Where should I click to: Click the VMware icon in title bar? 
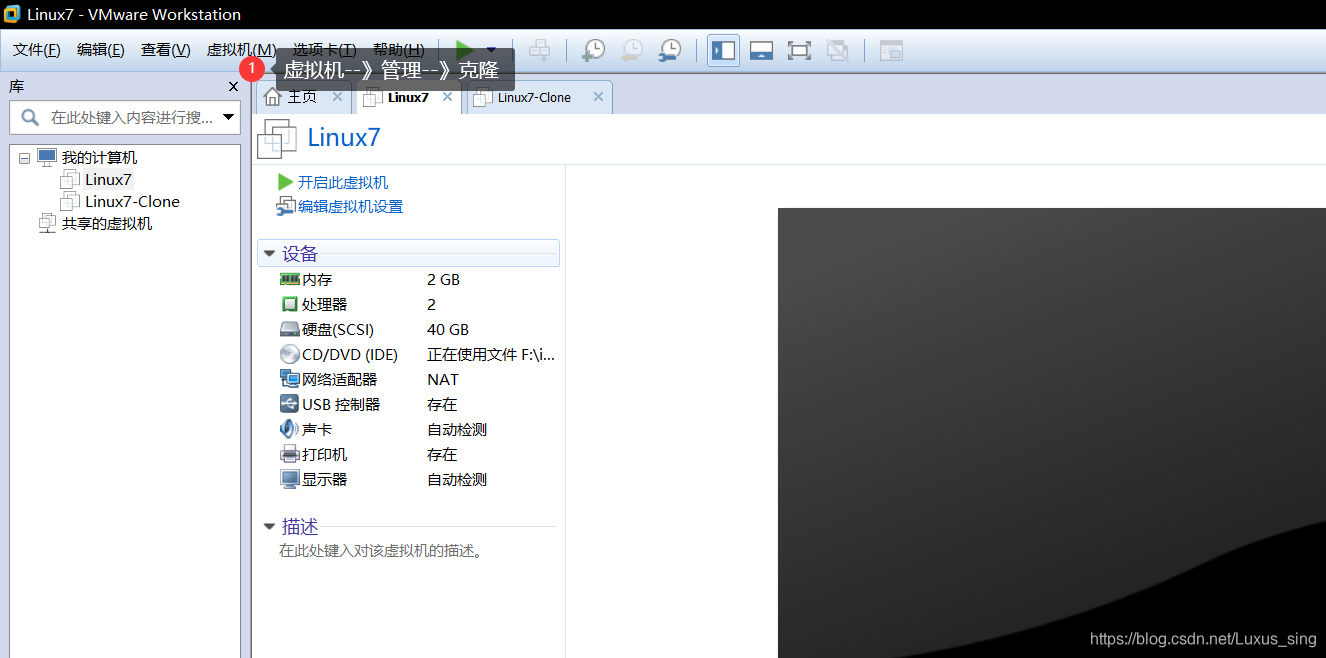[x=12, y=14]
